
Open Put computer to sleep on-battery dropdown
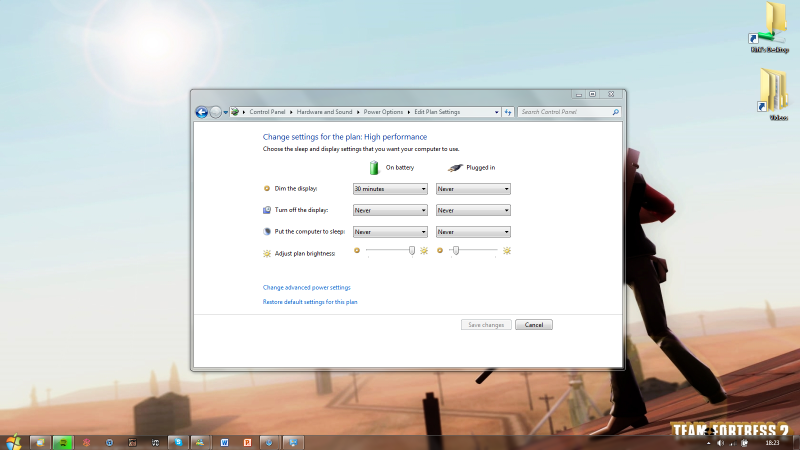coord(390,232)
